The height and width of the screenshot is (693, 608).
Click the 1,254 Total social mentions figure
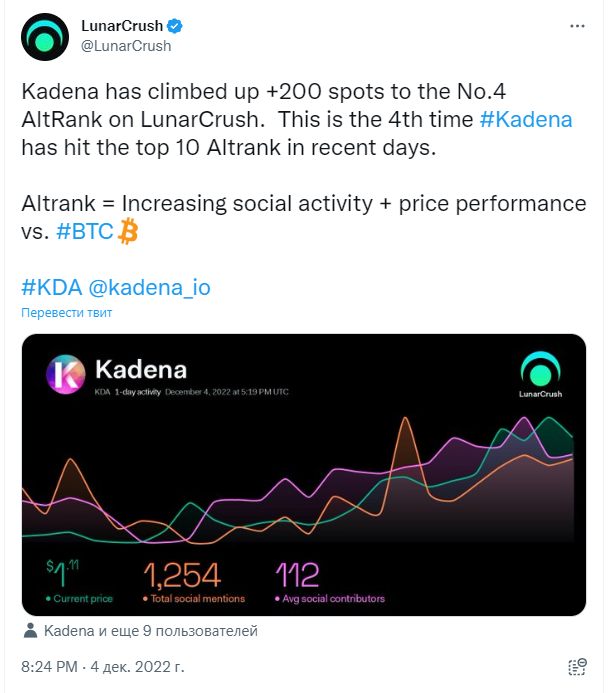pos(182,575)
